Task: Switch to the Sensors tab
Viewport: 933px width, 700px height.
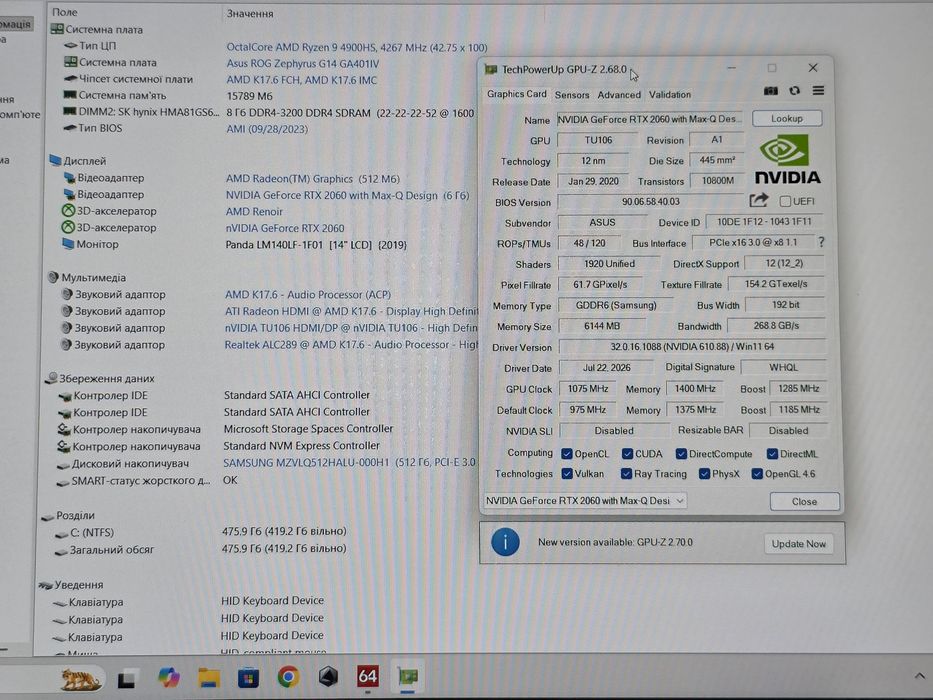Action: (572, 95)
